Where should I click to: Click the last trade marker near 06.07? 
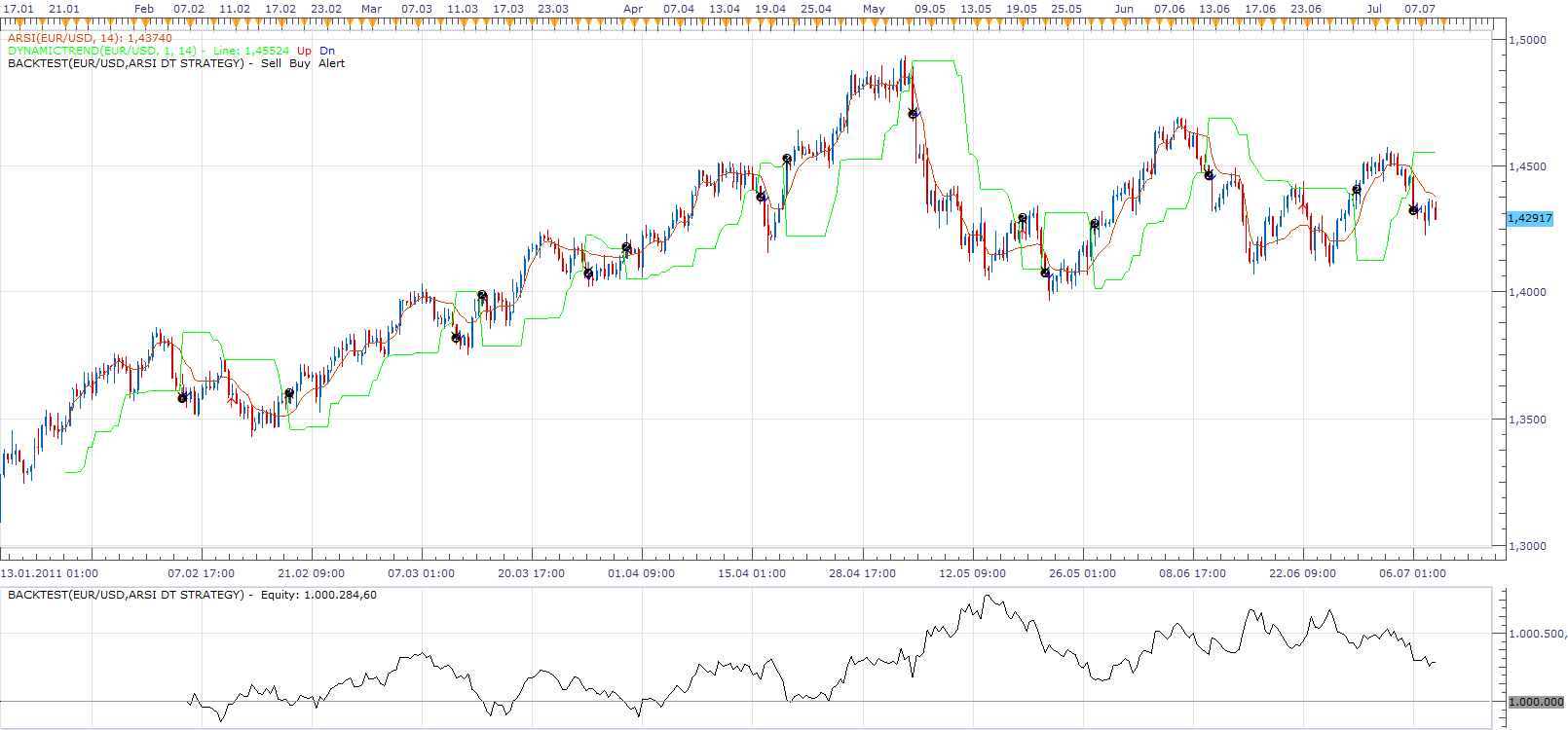point(1414,209)
